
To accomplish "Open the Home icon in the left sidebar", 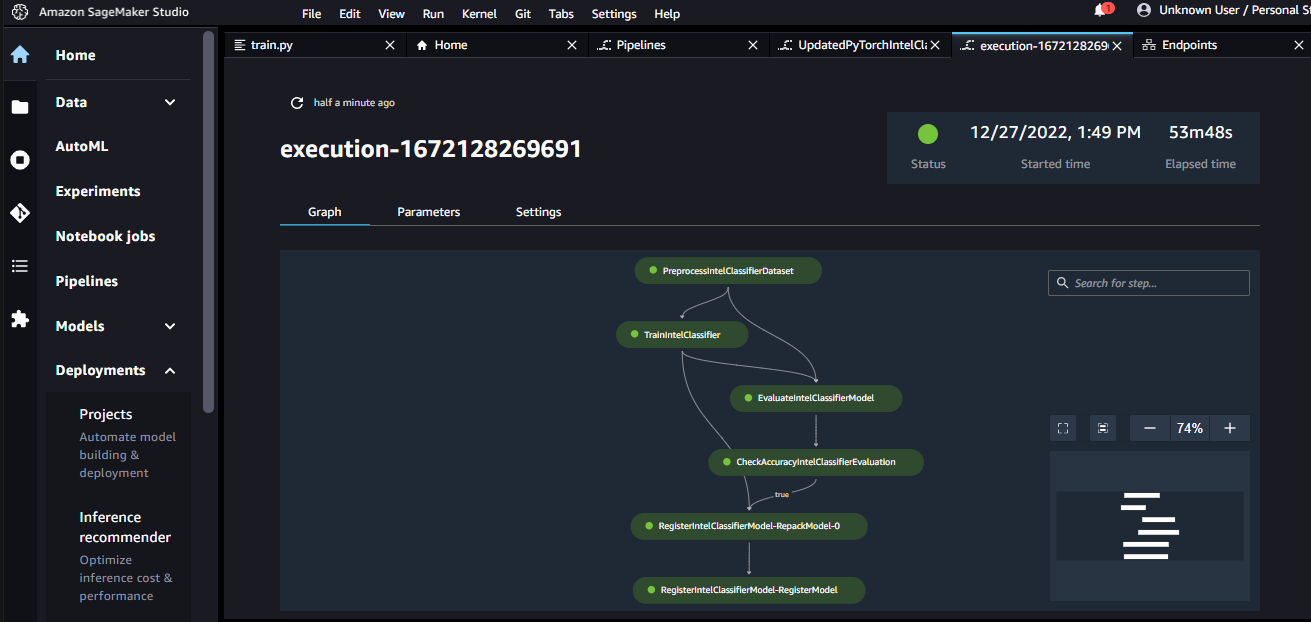I will coord(20,54).
